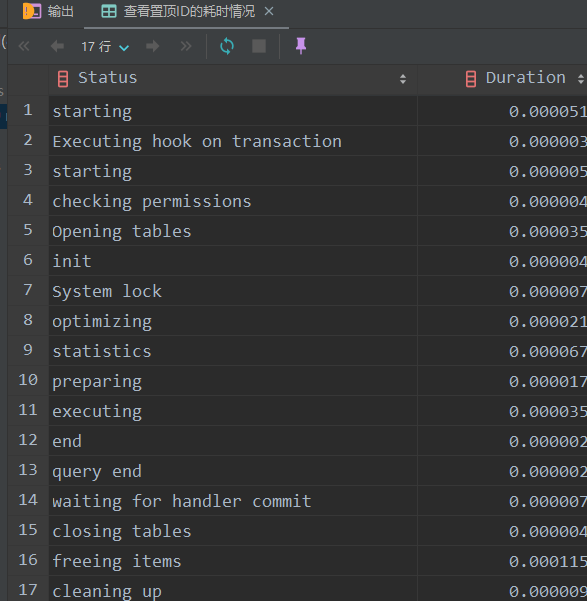Go to next page arrow
587x601 pixels.
[x=153, y=46]
